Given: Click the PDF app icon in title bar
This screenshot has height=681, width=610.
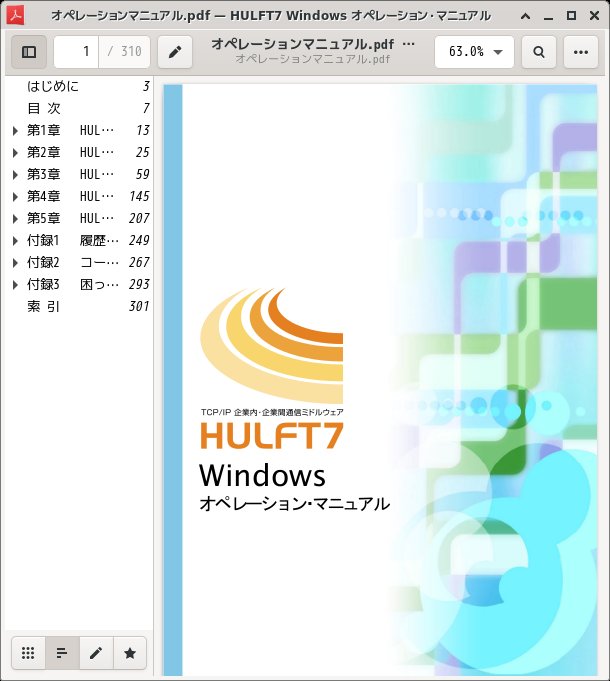Looking at the screenshot, I should [x=16, y=16].
